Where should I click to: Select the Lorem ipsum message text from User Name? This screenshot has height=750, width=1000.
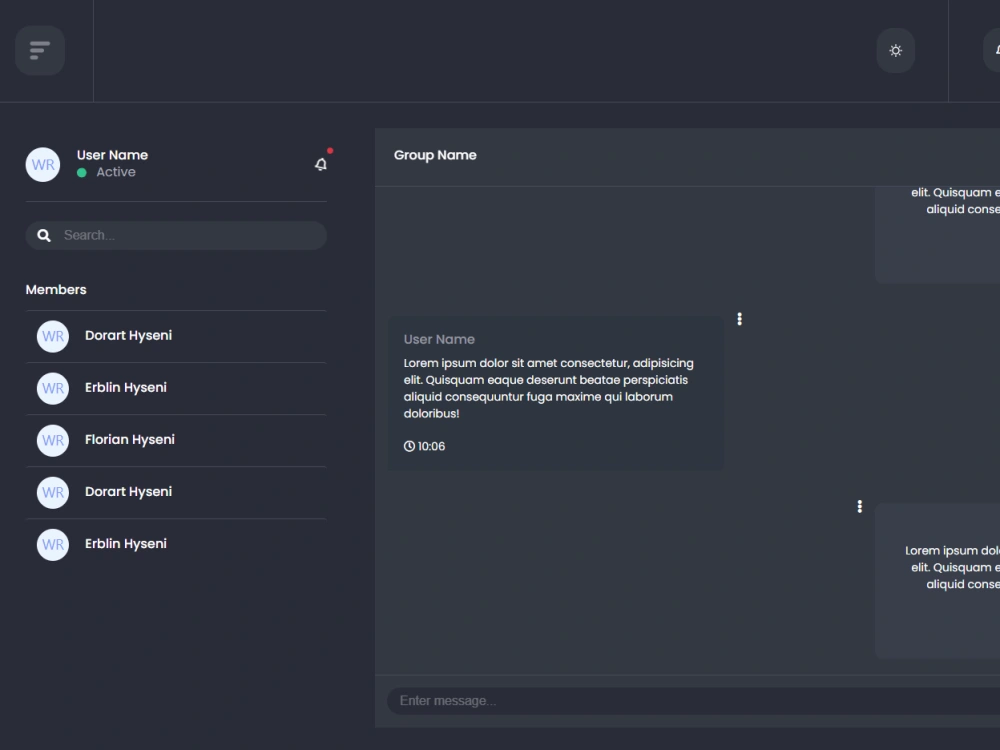548,388
